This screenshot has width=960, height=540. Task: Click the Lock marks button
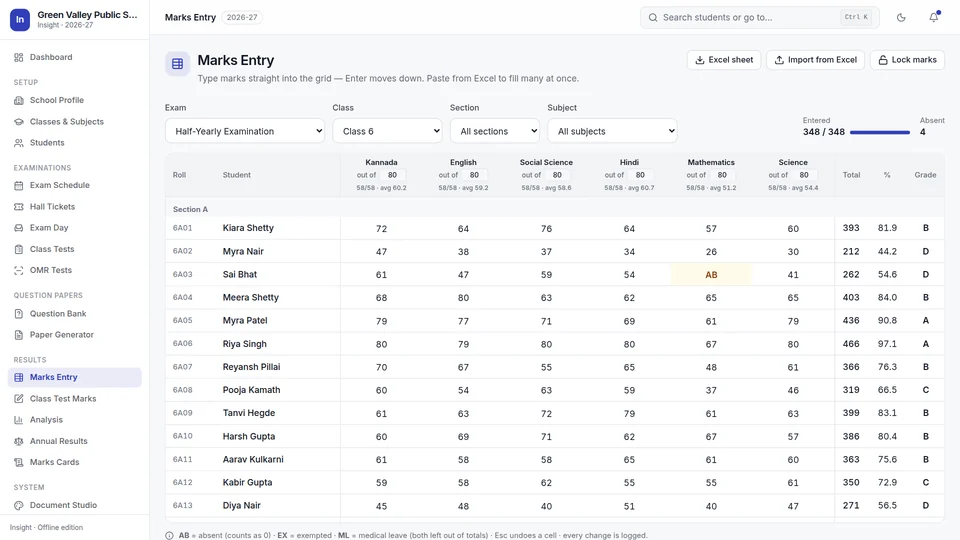coord(907,60)
